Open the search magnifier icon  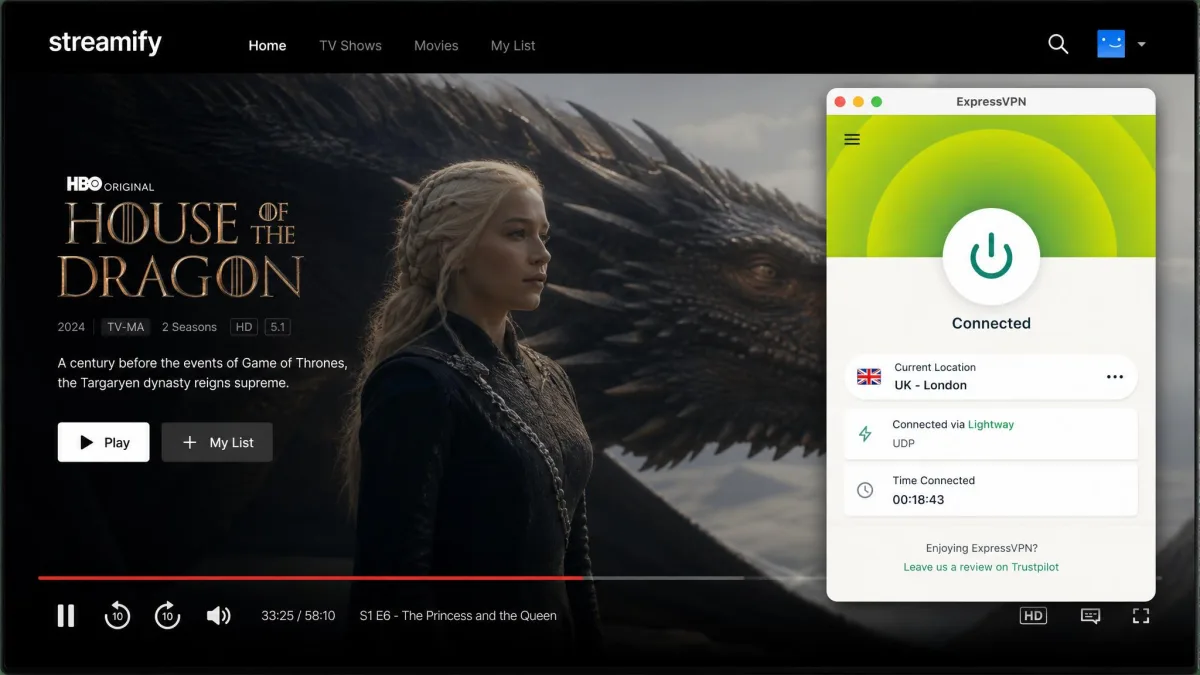[x=1058, y=44]
